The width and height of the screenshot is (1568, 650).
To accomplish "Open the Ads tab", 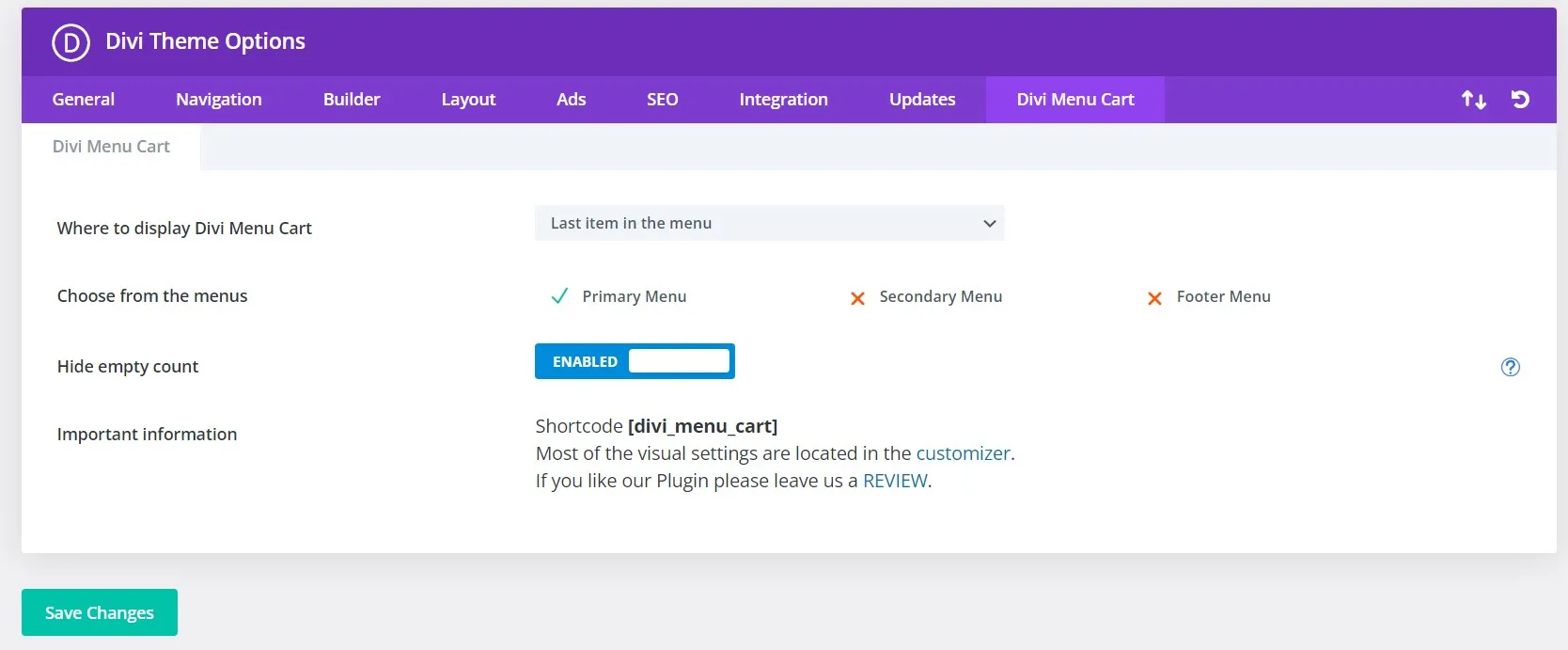I will 571,100.
